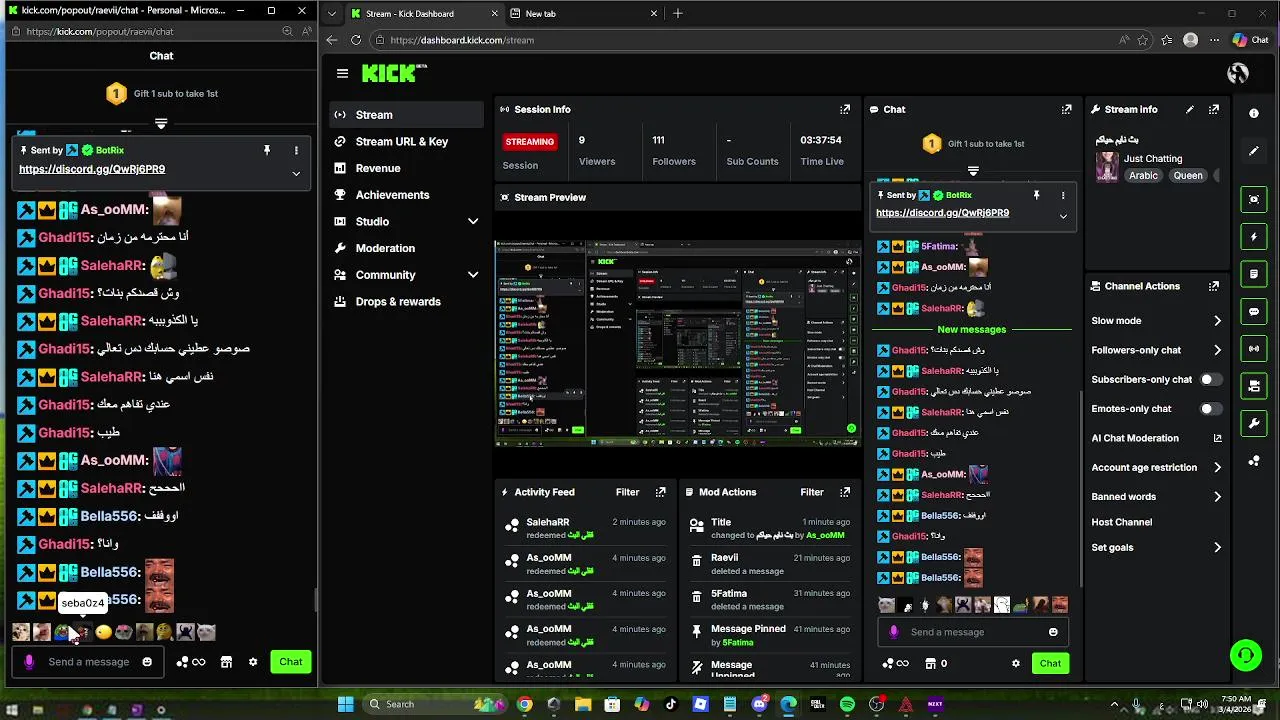This screenshot has width=1280, height=720.
Task: Pop out the dashboard Chat panel
Action: tap(1067, 109)
